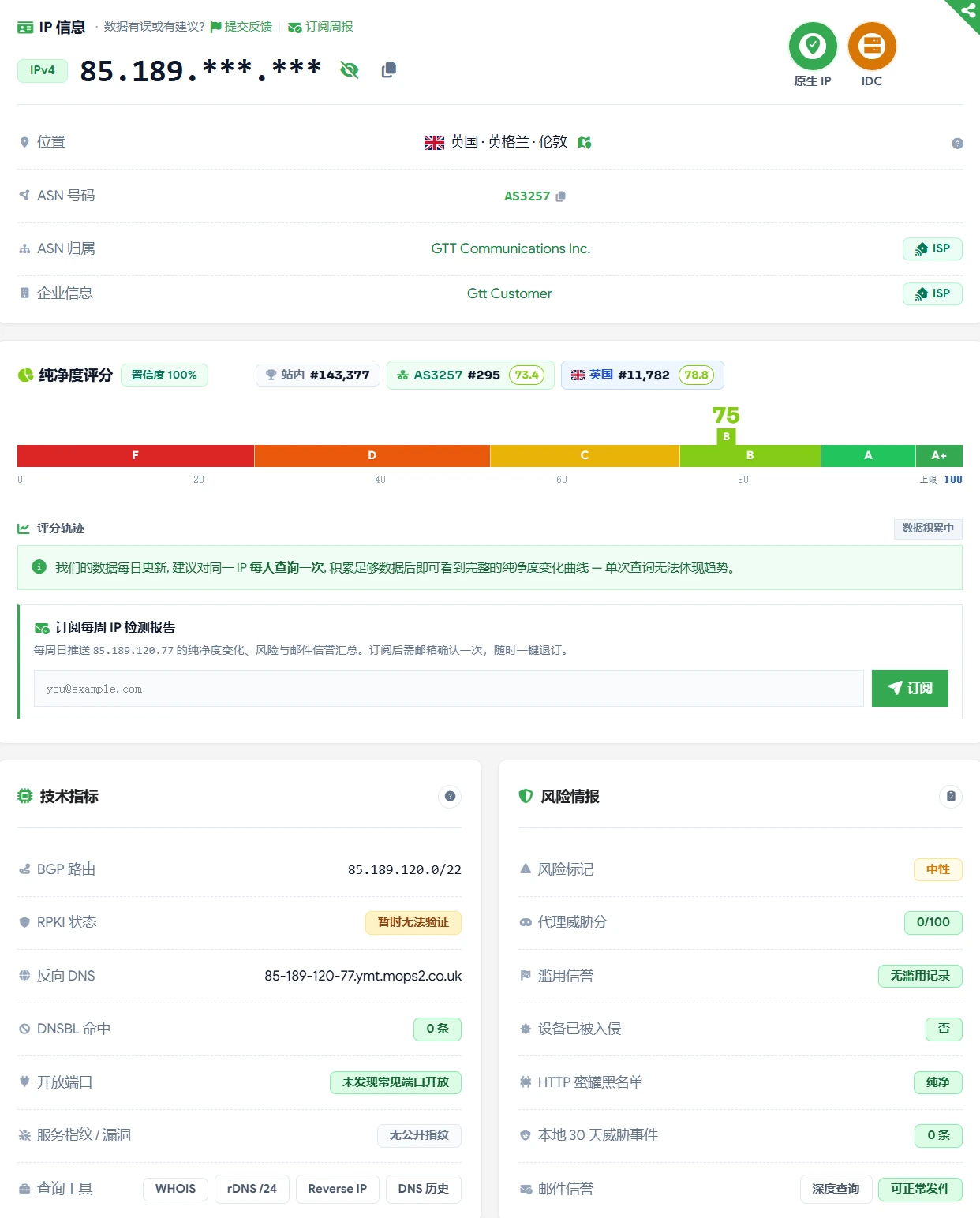The height and width of the screenshot is (1218, 980).
Task: Open WHOIS query tool
Action: click(x=175, y=1190)
